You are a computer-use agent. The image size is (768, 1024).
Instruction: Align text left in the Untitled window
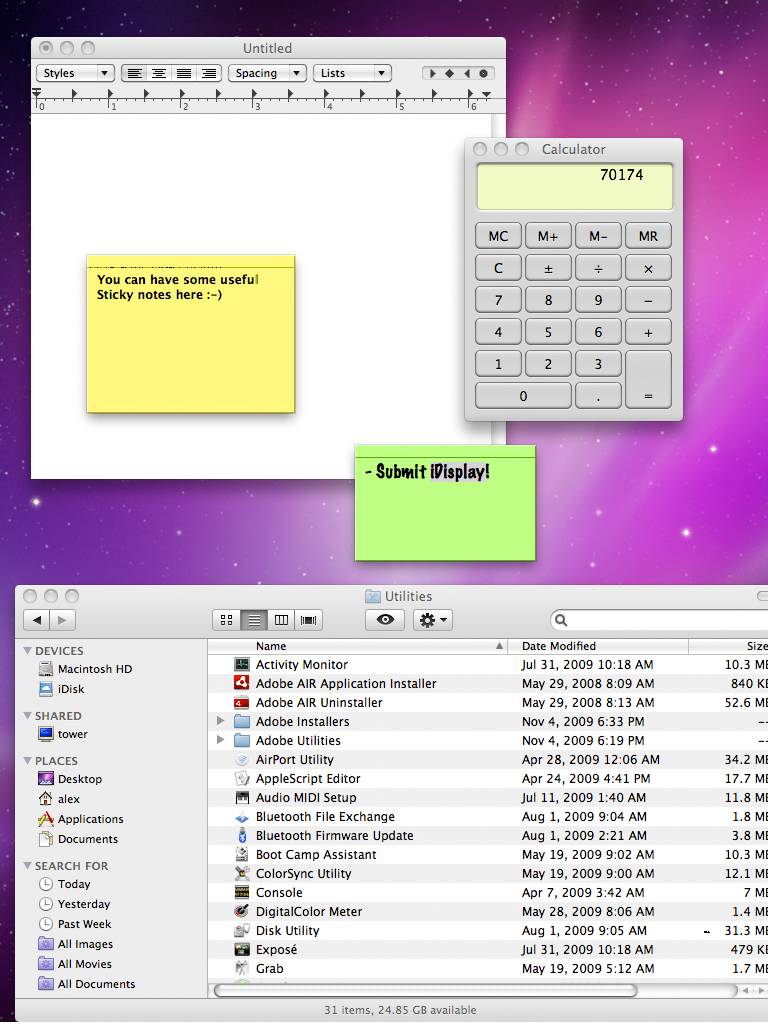(135, 73)
